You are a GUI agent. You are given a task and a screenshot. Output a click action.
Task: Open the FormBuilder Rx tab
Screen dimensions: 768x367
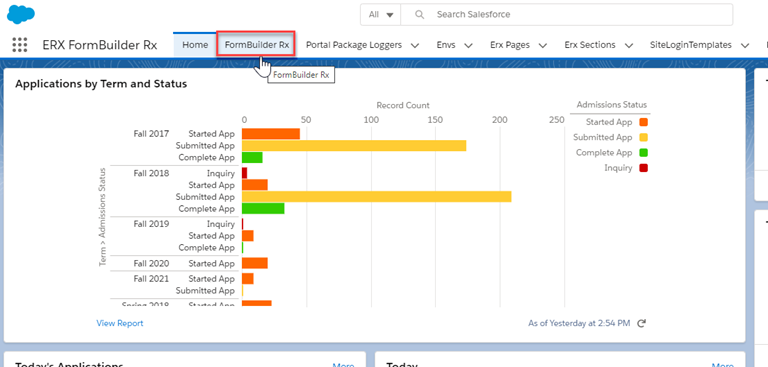(x=257, y=45)
